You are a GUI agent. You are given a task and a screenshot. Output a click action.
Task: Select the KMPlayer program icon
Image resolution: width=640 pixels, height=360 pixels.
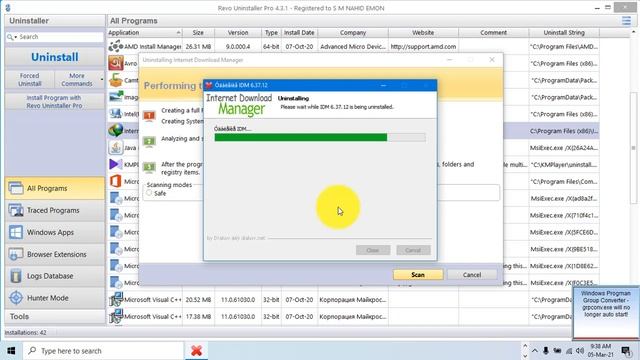tap(116, 164)
